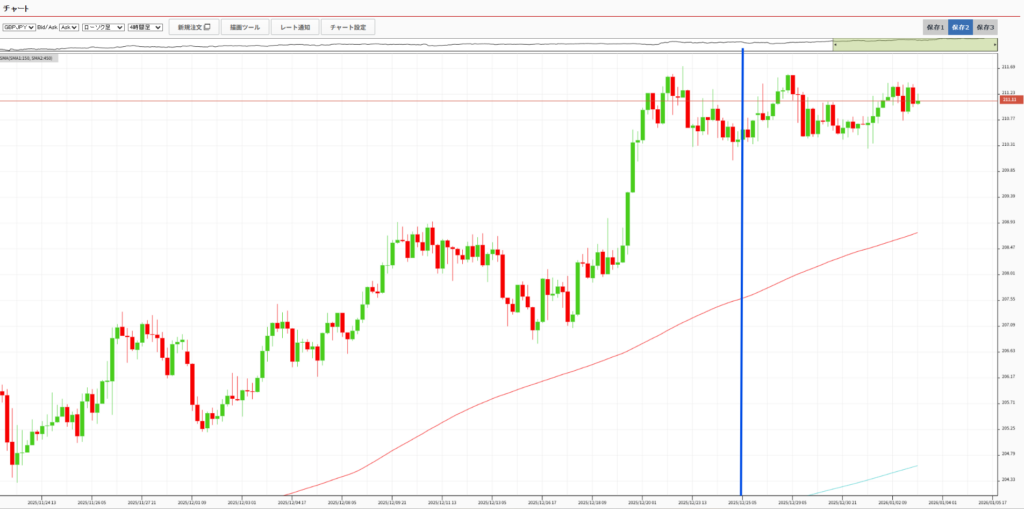Click the new order popup icon
This screenshot has height=509, width=1024.
tap(207, 27)
